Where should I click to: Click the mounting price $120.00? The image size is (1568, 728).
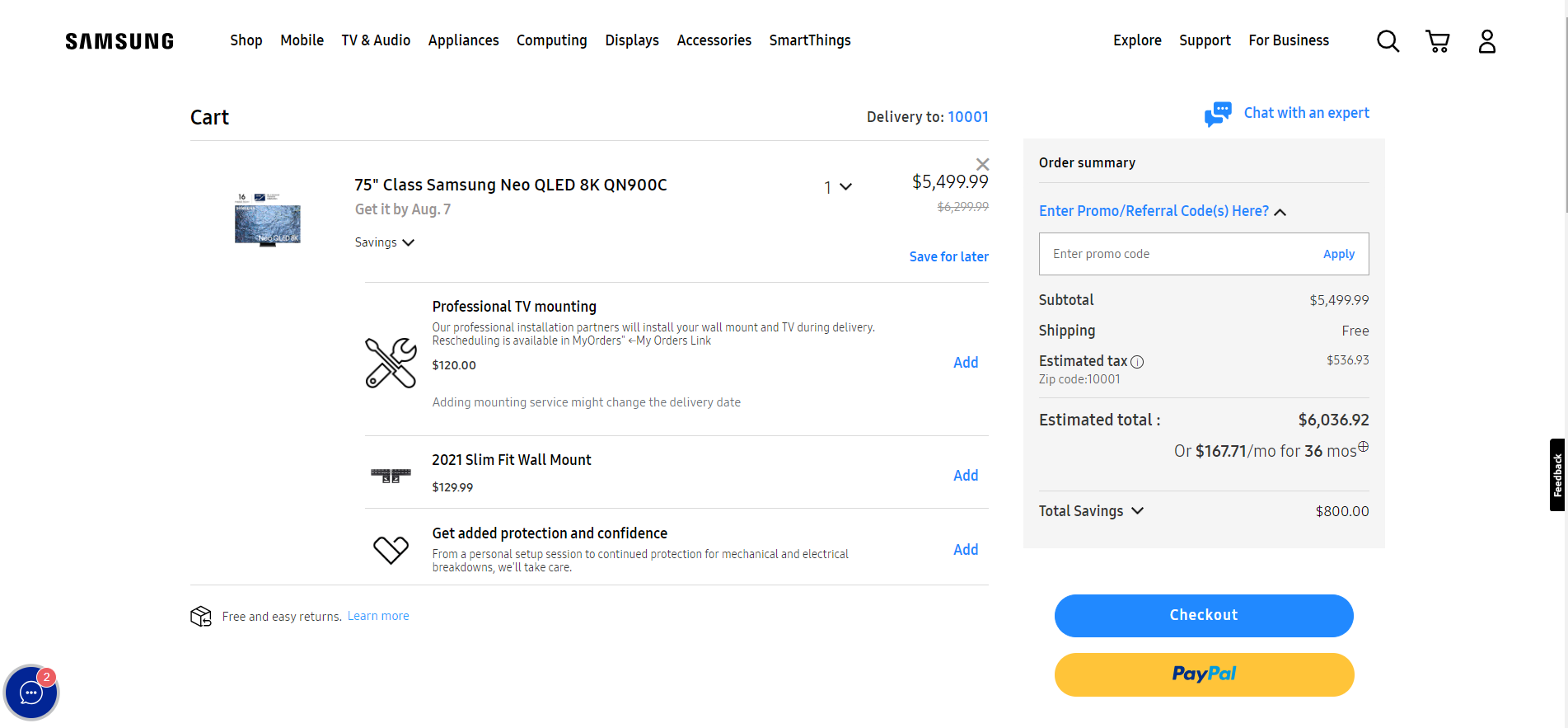tap(454, 365)
